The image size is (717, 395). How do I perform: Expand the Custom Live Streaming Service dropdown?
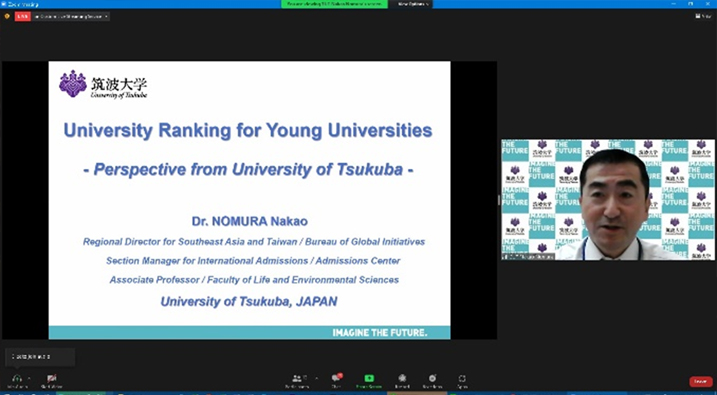coord(71,16)
